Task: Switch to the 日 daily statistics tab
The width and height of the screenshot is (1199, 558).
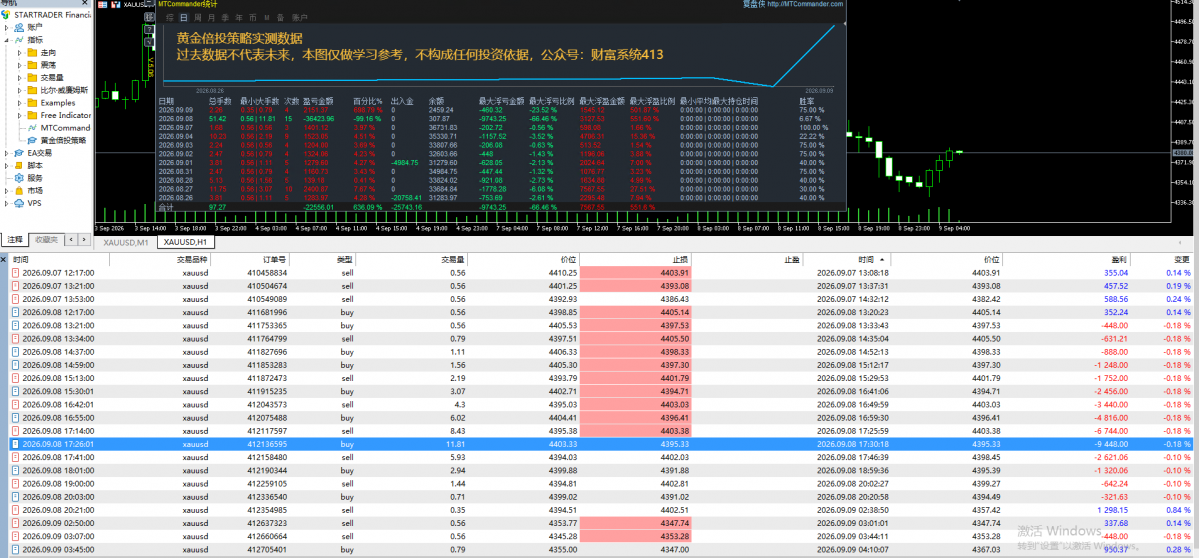Action: click(x=184, y=18)
